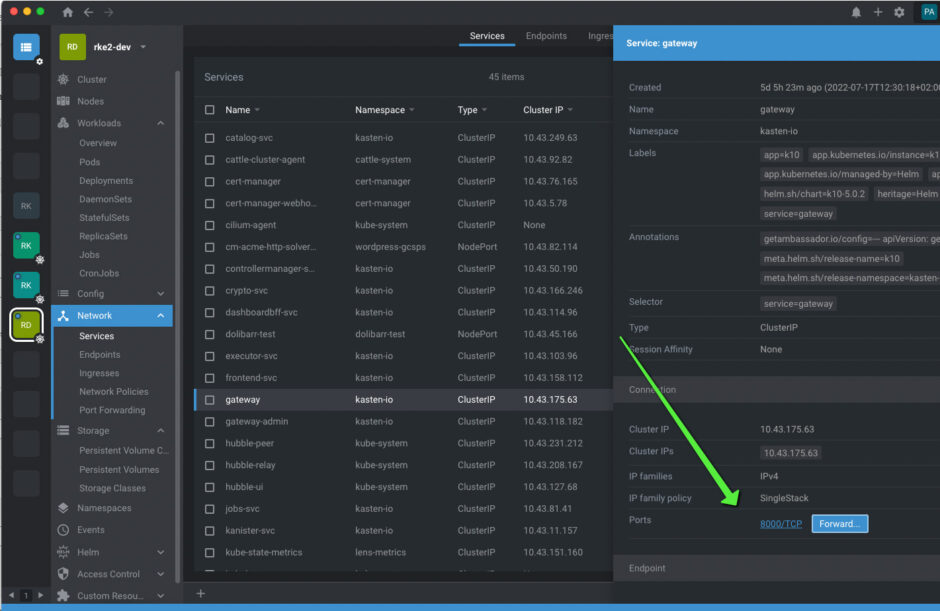Click the Events clock icon

pos(64,530)
